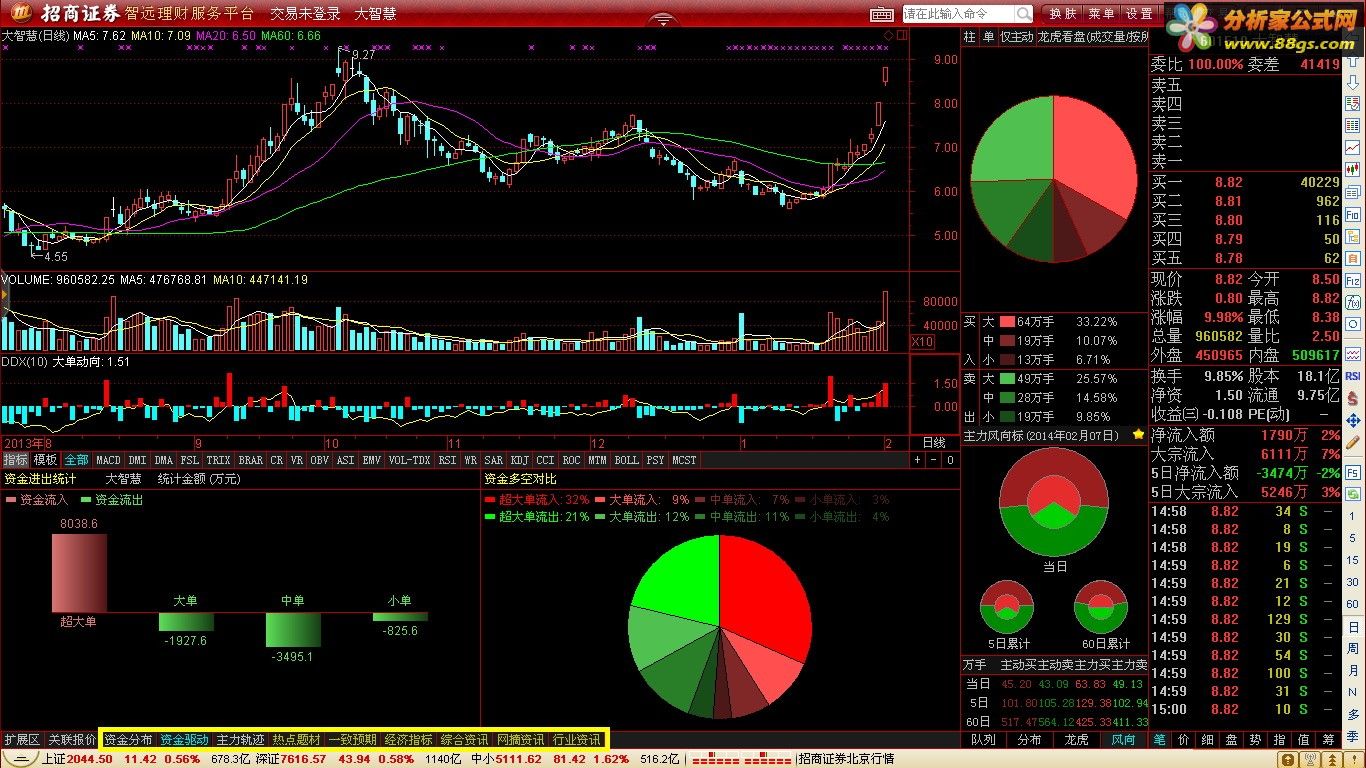Toggle the 单 view in the right panel
1366x768 pixels.
[x=988, y=37]
